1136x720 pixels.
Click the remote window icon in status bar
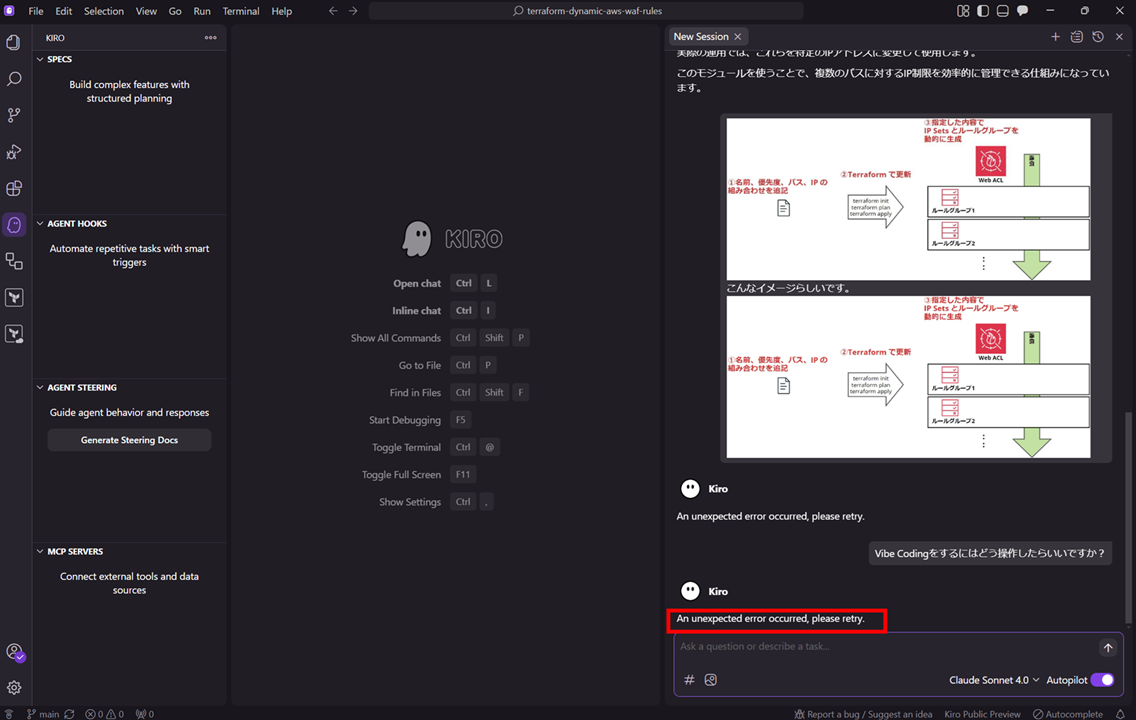[x=9, y=713]
